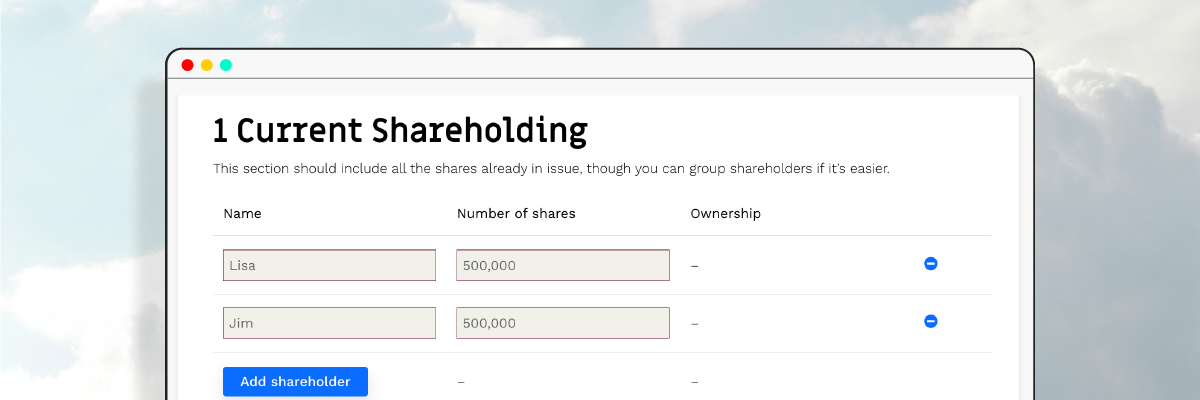The width and height of the screenshot is (1200, 400).
Task: Remove the Lisa shareholder row
Action: (930, 264)
